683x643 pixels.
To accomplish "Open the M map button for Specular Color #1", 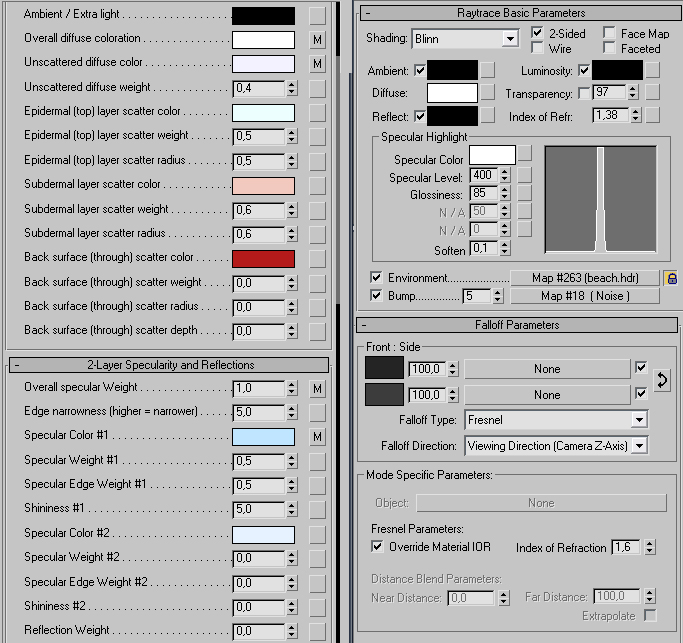I will 317,437.
